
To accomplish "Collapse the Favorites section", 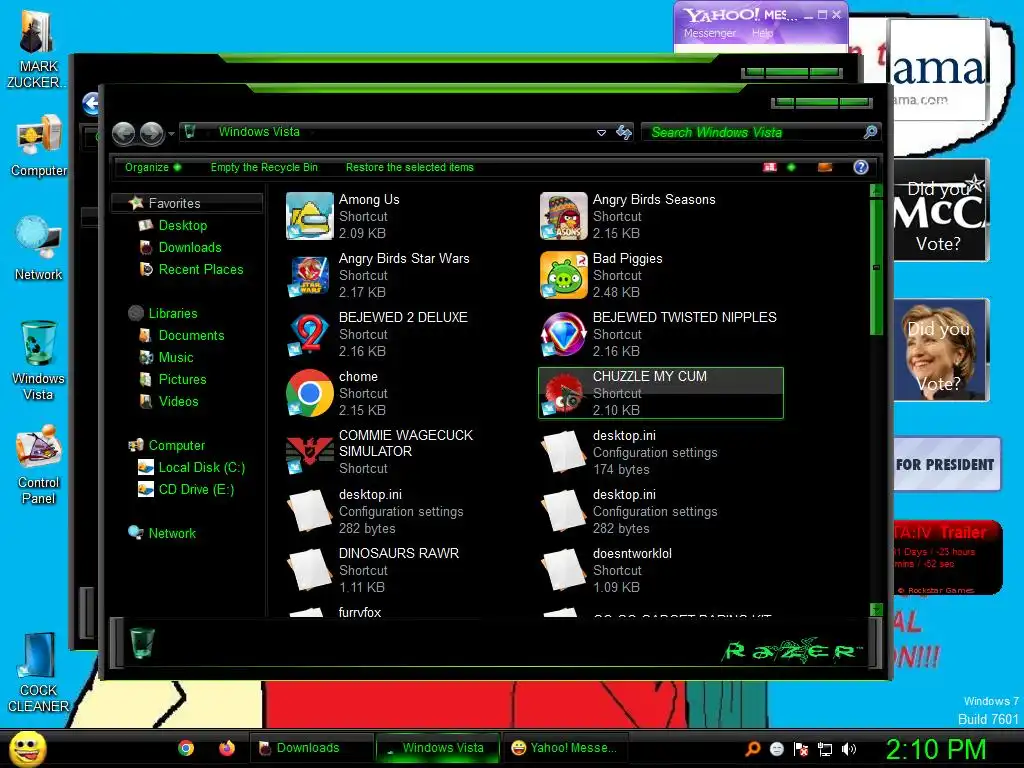I will (x=174, y=203).
